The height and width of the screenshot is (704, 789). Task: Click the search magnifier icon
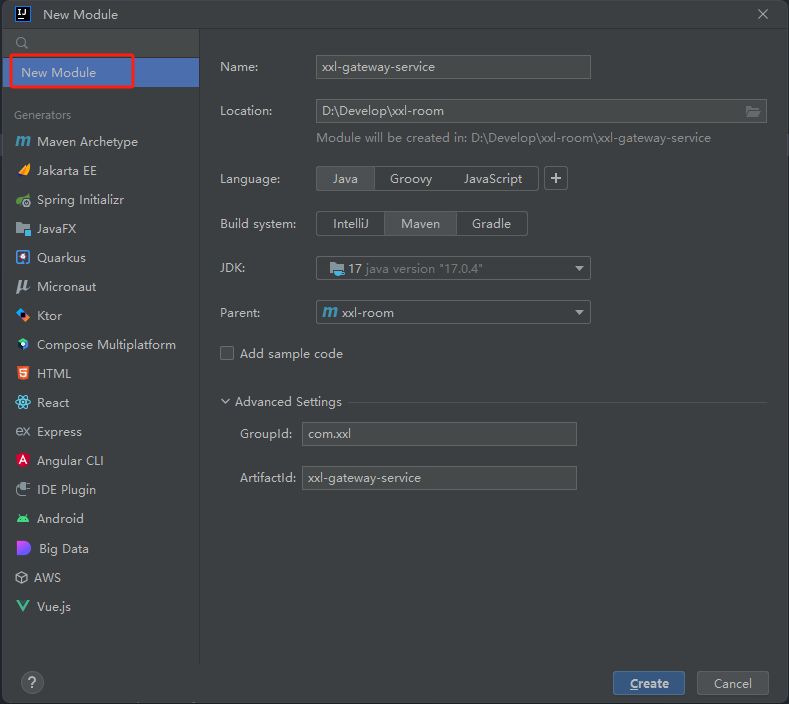tap(22, 43)
